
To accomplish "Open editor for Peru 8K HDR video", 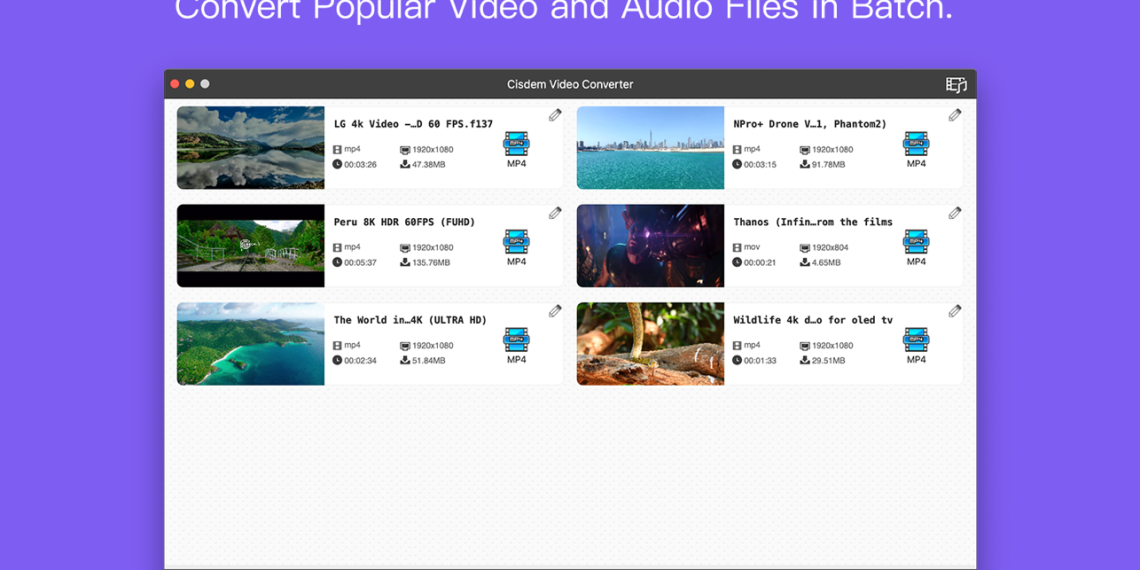I will pos(555,213).
